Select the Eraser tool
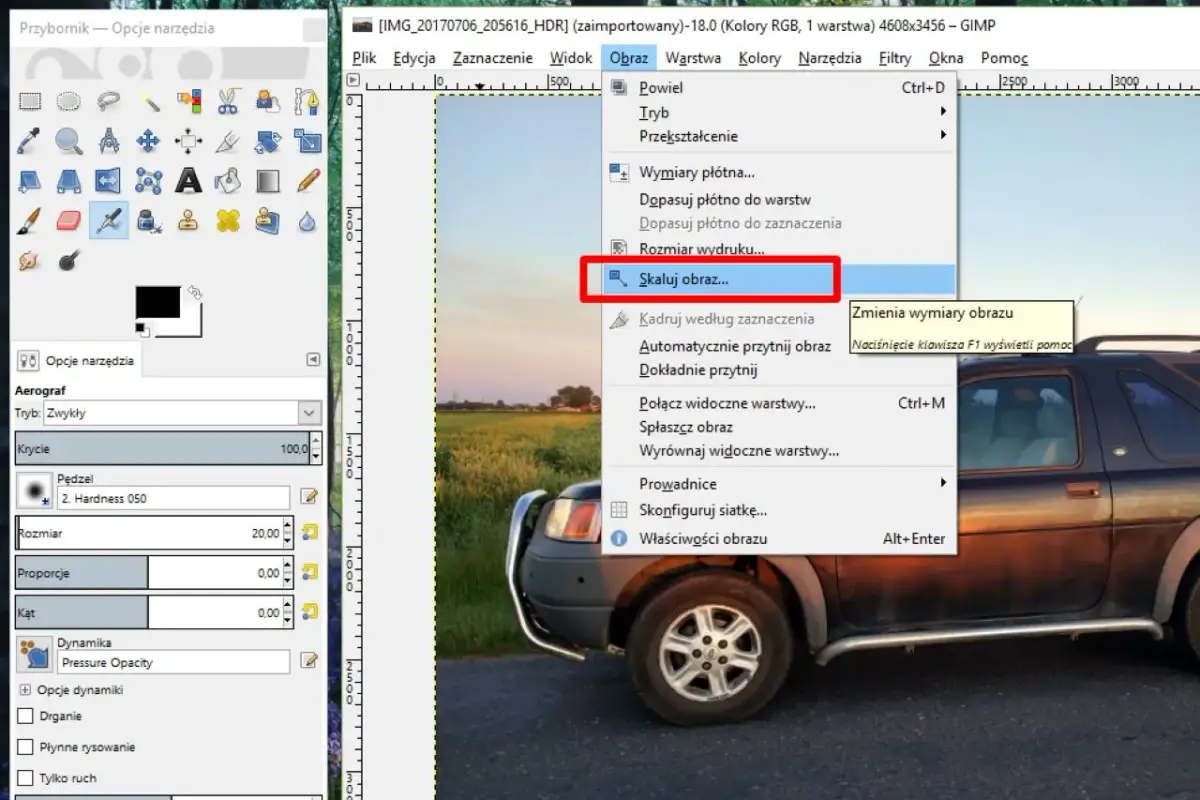The image size is (1200, 800). (x=69, y=221)
